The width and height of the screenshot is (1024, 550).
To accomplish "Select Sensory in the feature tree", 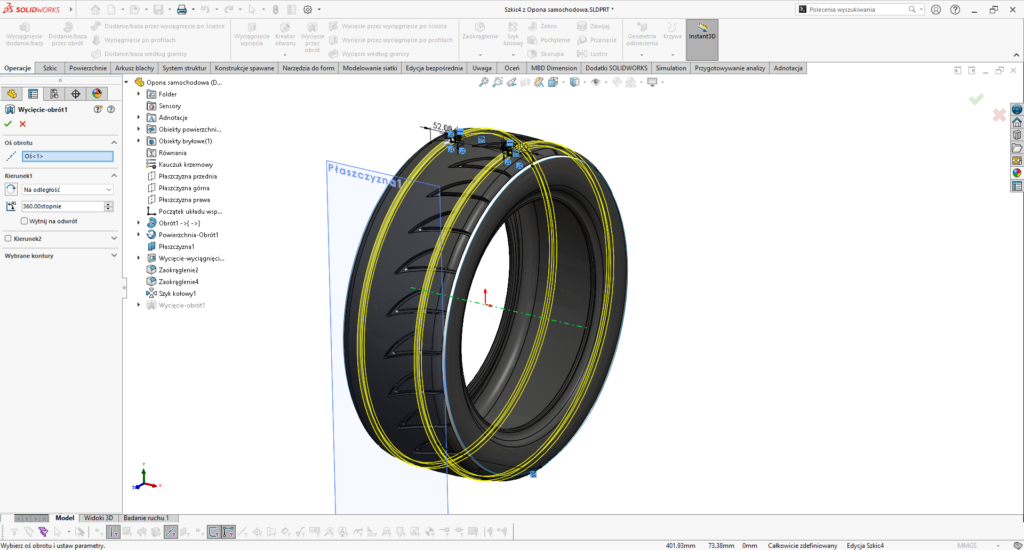I will point(169,106).
